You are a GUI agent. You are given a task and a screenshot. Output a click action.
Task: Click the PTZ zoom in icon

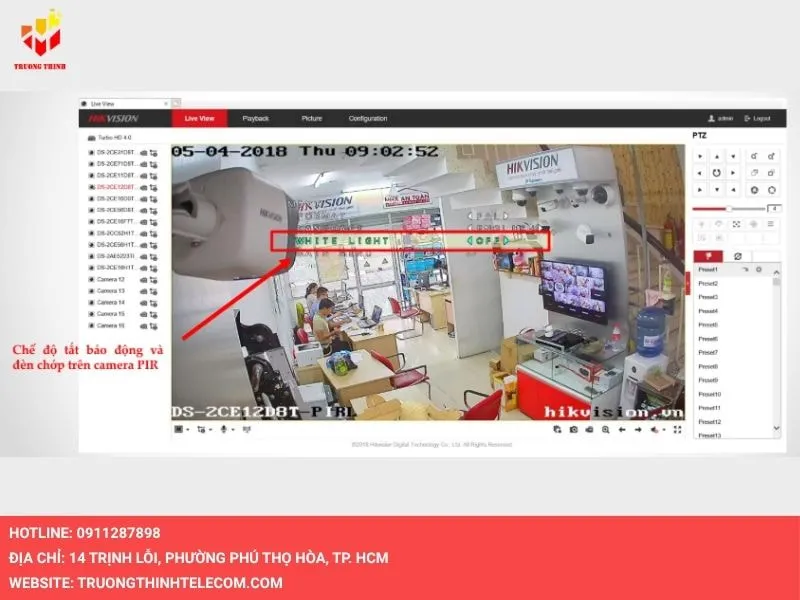(752, 156)
